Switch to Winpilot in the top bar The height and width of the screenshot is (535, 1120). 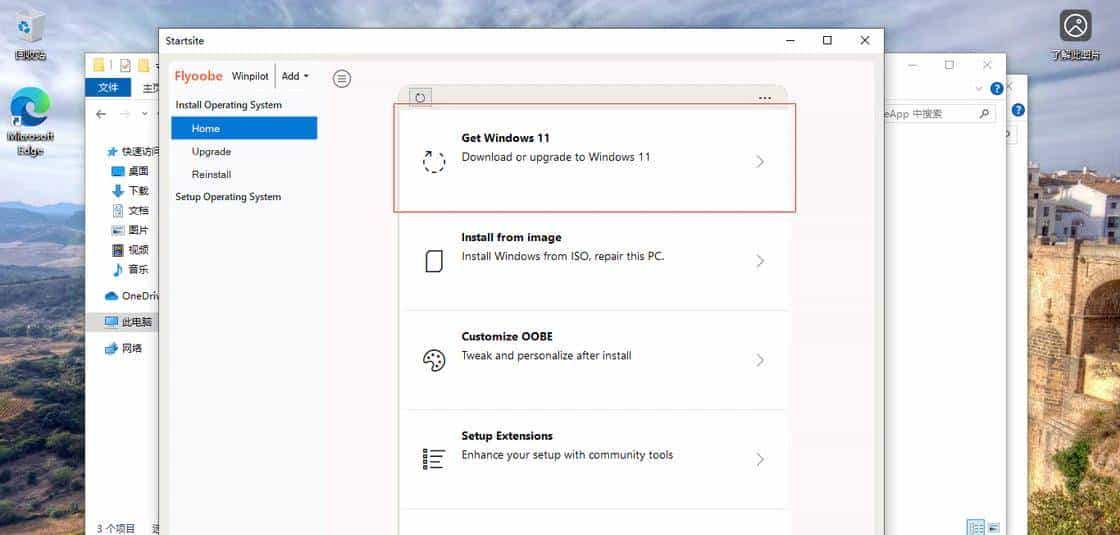point(250,76)
